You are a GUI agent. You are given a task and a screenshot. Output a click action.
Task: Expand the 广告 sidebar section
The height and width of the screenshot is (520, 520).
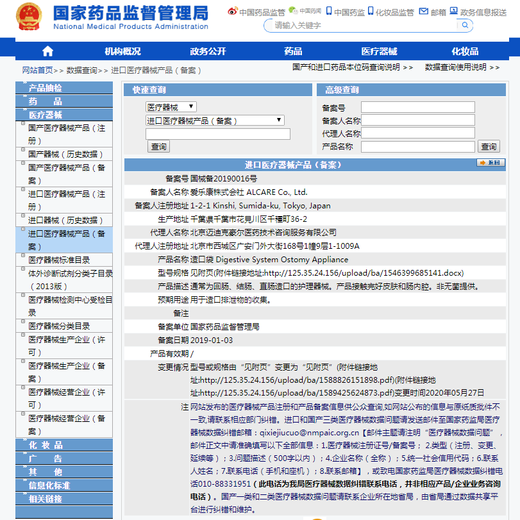[x=64, y=459]
